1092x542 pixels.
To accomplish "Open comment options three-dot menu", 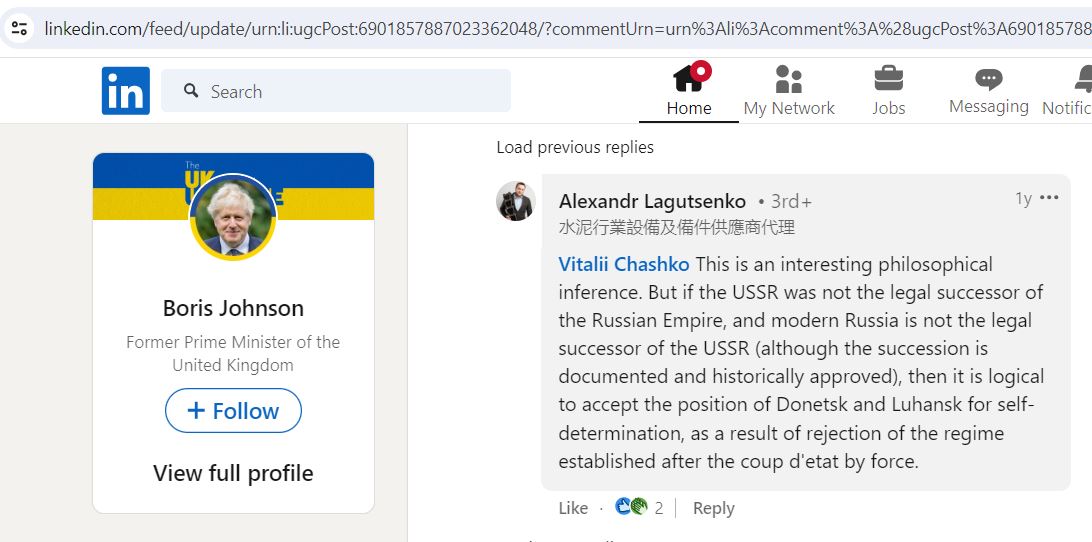I will click(x=1049, y=198).
